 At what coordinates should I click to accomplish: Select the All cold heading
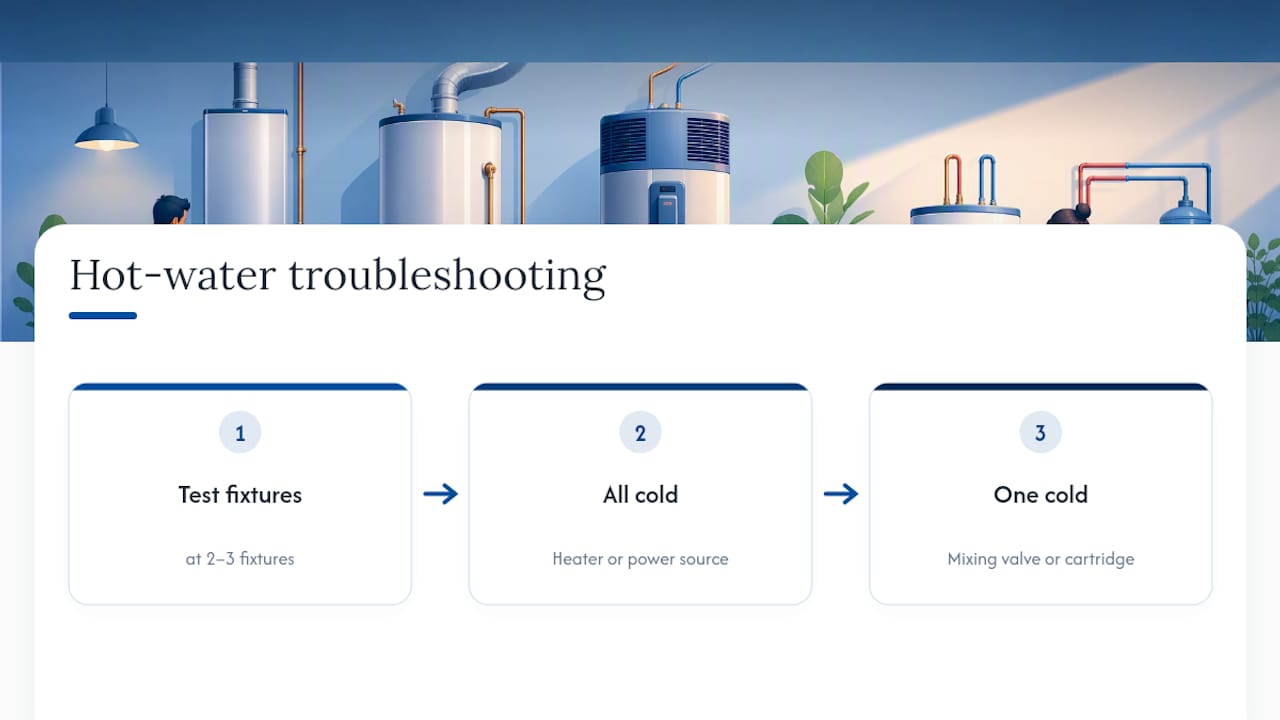point(640,495)
